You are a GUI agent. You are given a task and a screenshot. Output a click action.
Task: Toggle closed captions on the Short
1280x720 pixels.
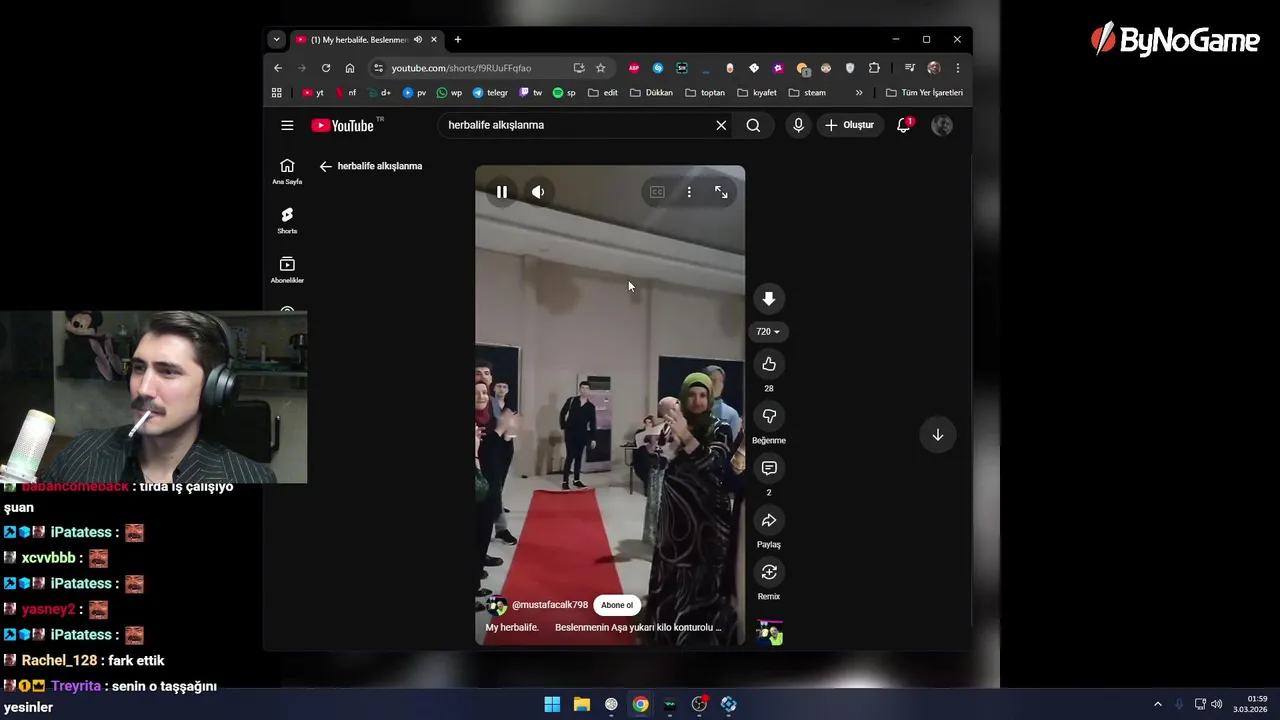[x=657, y=192]
